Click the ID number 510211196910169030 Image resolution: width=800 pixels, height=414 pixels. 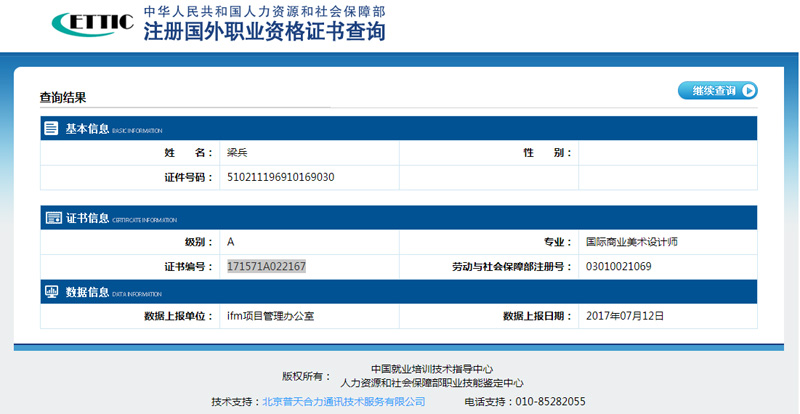click(281, 177)
